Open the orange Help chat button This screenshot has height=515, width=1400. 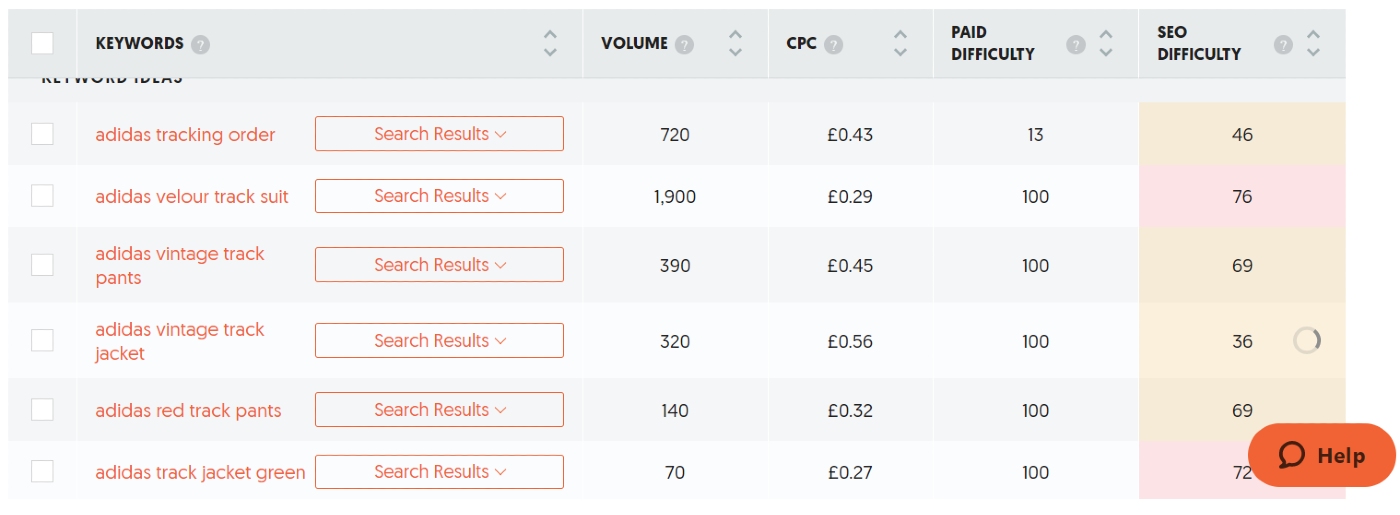point(1321,456)
